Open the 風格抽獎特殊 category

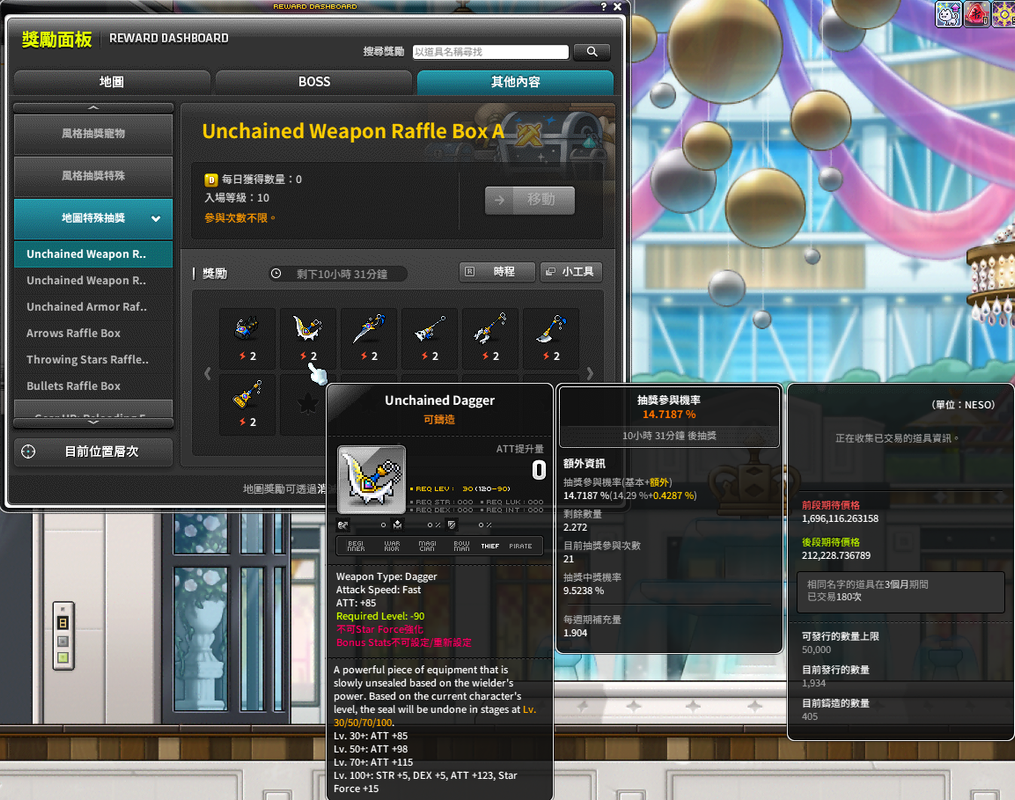(x=93, y=176)
